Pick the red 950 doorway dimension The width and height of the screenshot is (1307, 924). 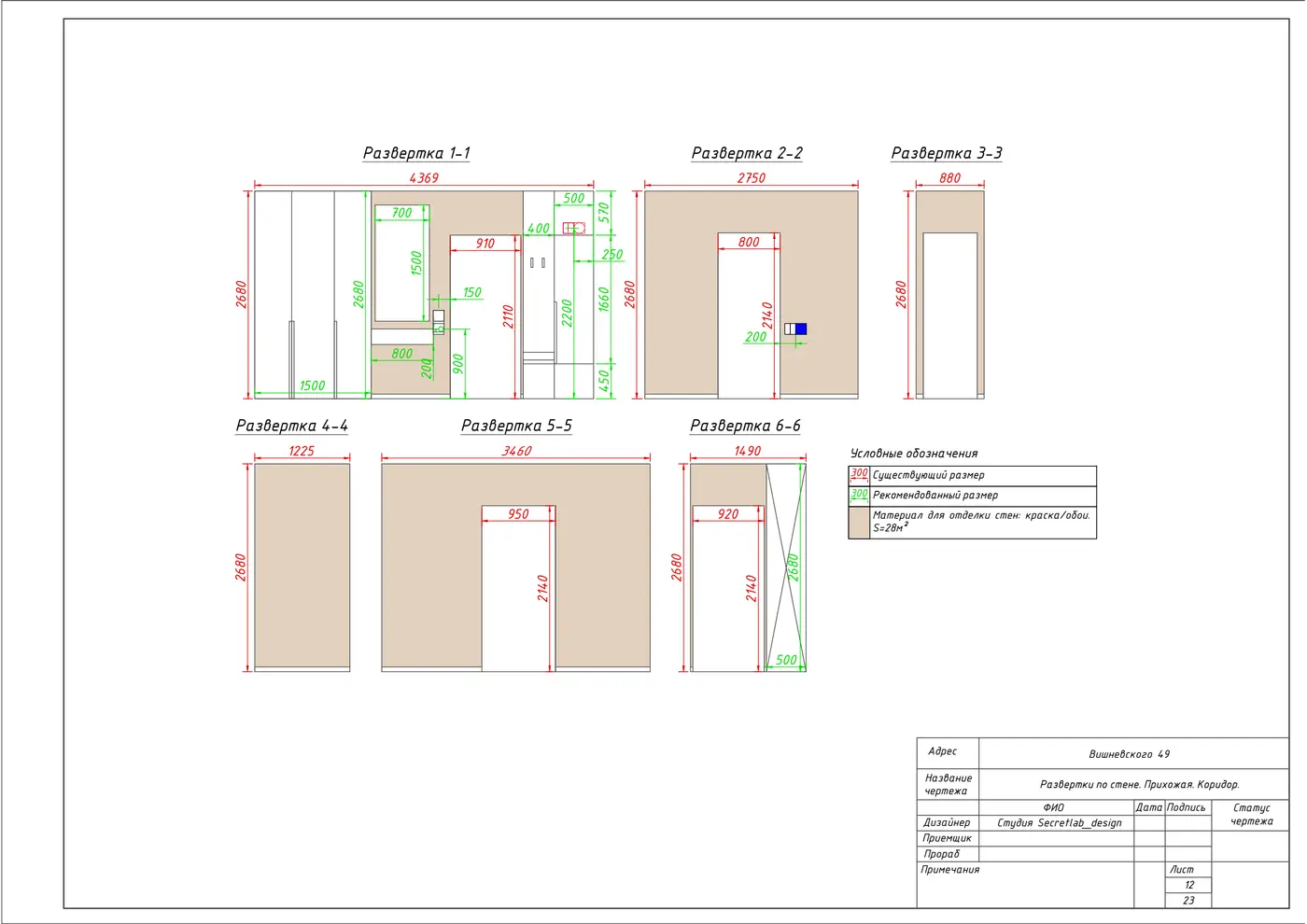[x=518, y=514]
